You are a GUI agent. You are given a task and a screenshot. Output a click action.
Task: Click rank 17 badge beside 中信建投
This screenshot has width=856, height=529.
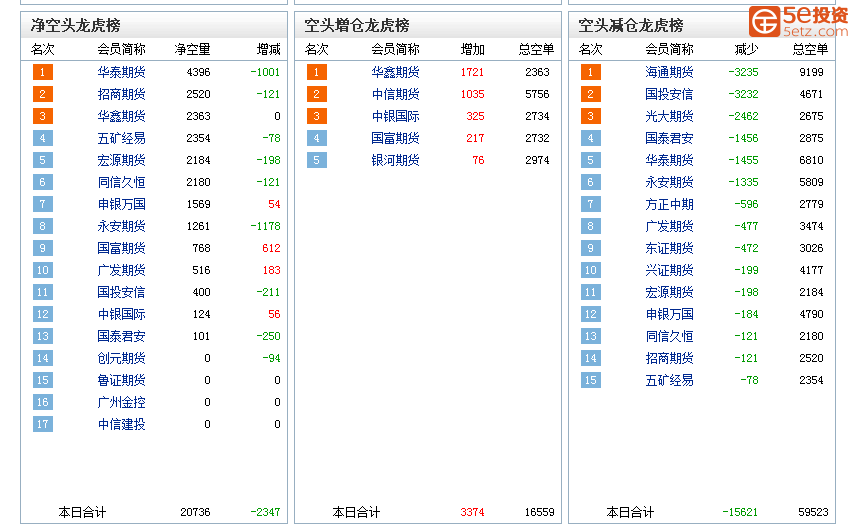(43, 424)
